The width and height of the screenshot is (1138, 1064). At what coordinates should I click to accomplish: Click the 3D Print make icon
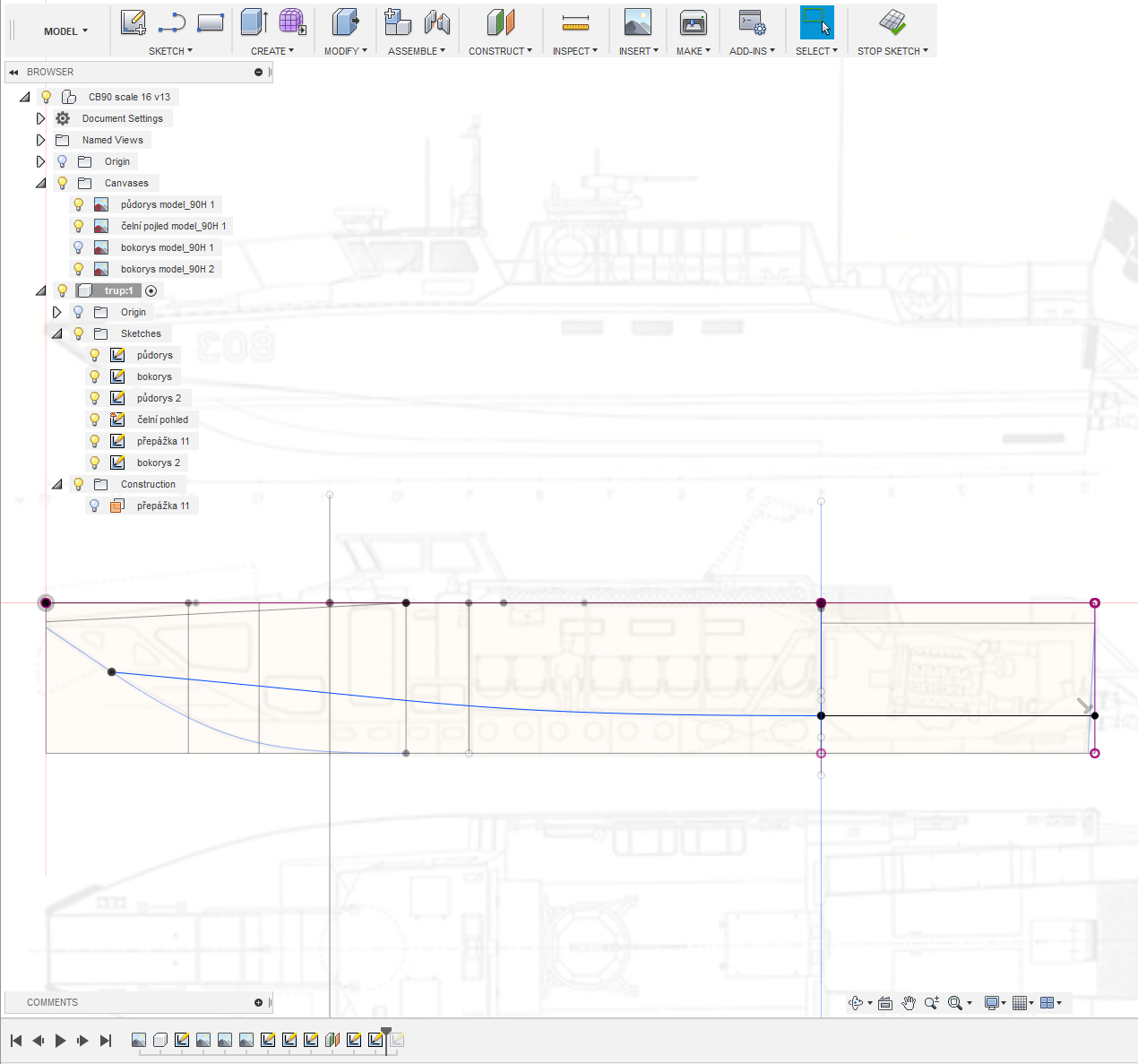tap(693, 22)
